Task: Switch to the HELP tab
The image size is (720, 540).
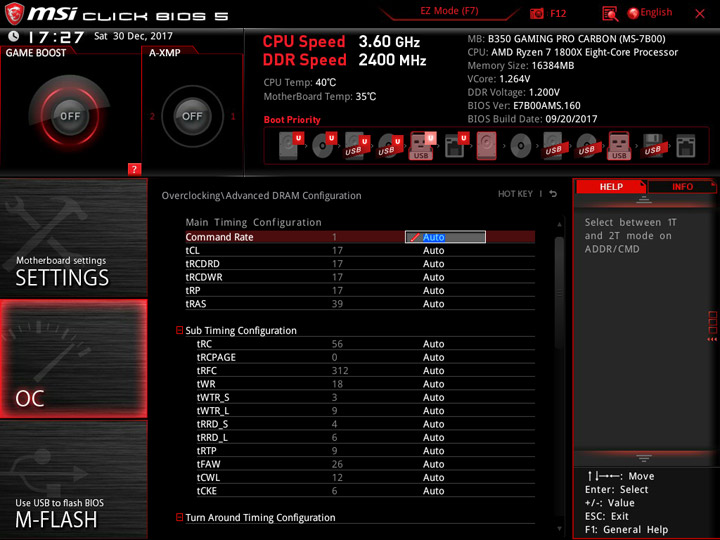Action: (611, 186)
